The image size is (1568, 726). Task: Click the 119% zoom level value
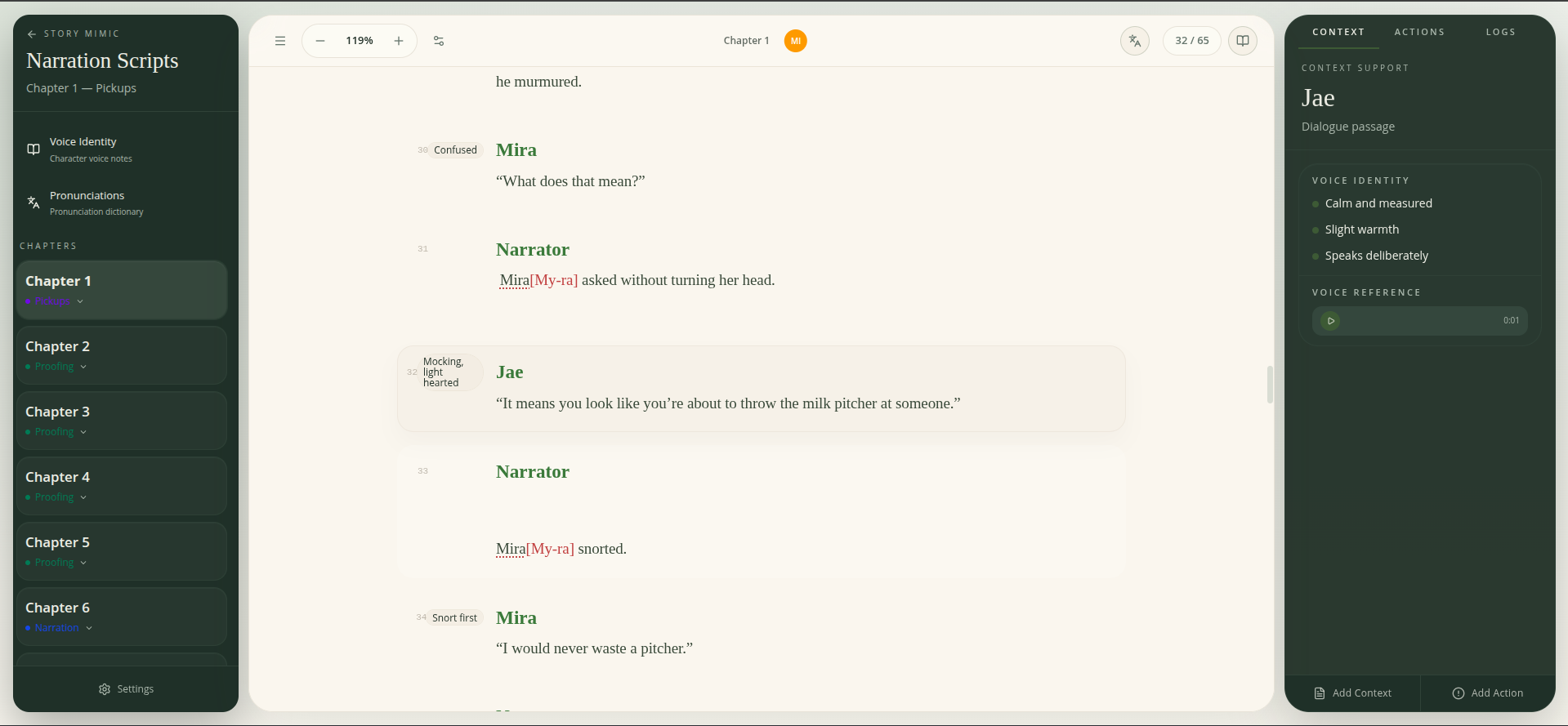pyautogui.click(x=360, y=41)
